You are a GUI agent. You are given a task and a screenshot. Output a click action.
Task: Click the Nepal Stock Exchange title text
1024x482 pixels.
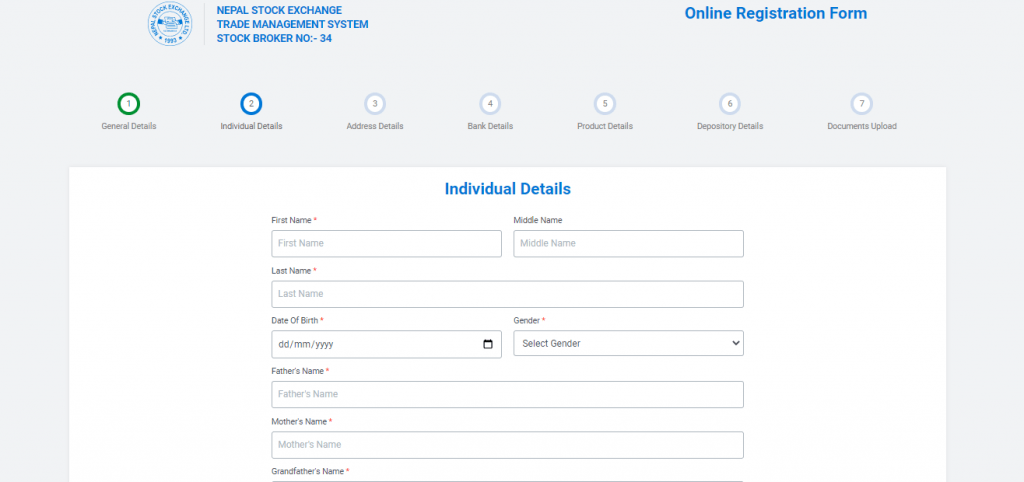click(279, 10)
